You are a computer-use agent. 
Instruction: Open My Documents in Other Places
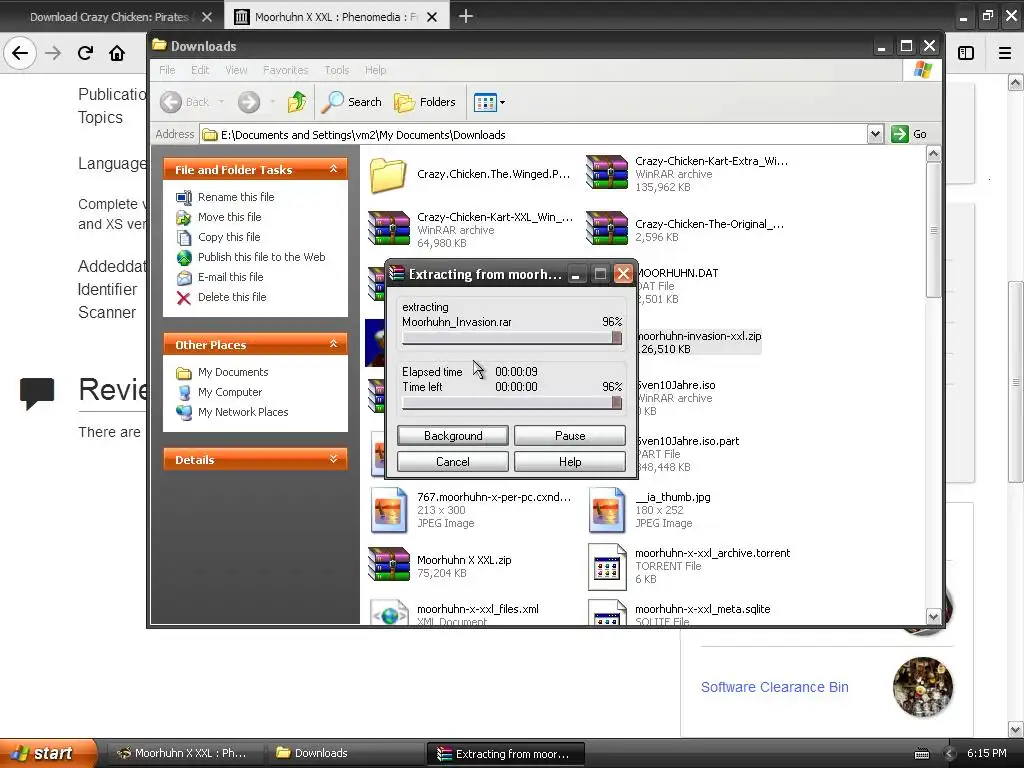coord(233,372)
